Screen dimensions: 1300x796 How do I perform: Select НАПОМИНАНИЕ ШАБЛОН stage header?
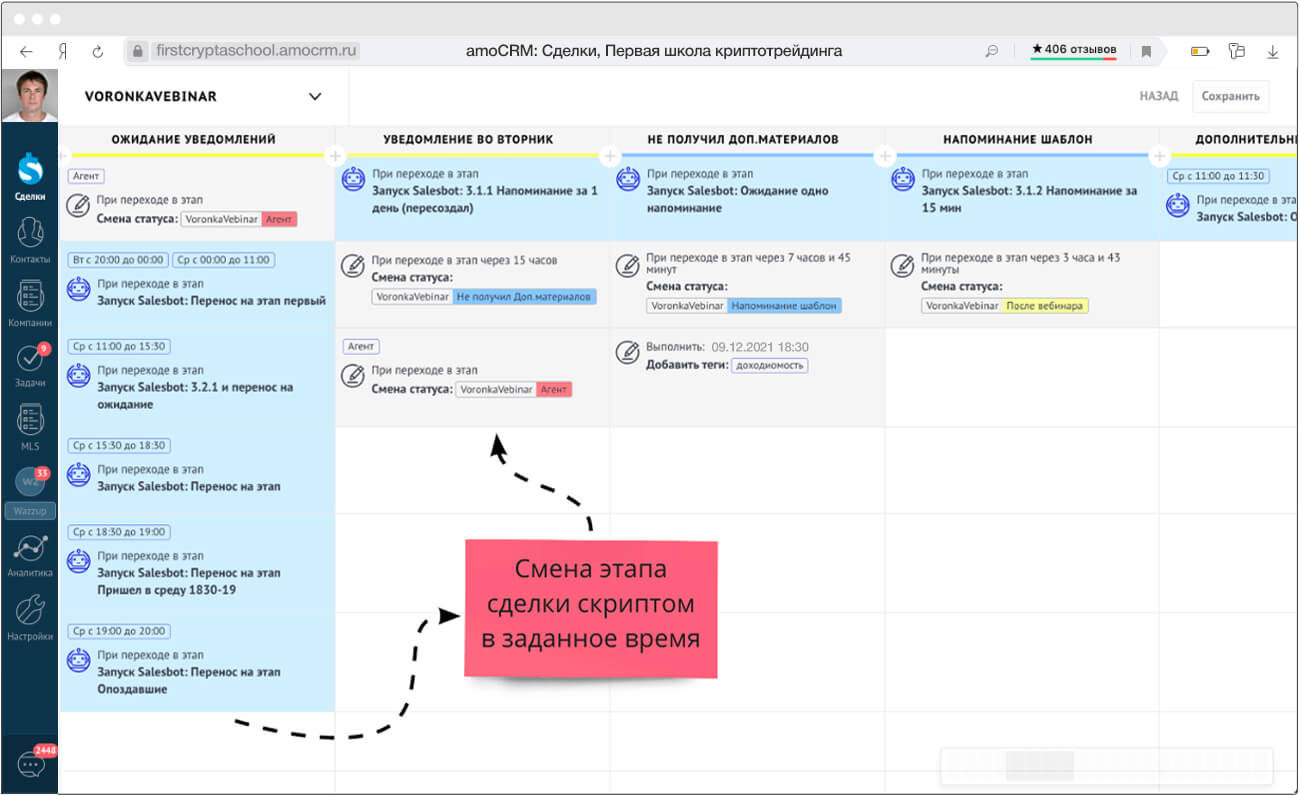(1018, 139)
